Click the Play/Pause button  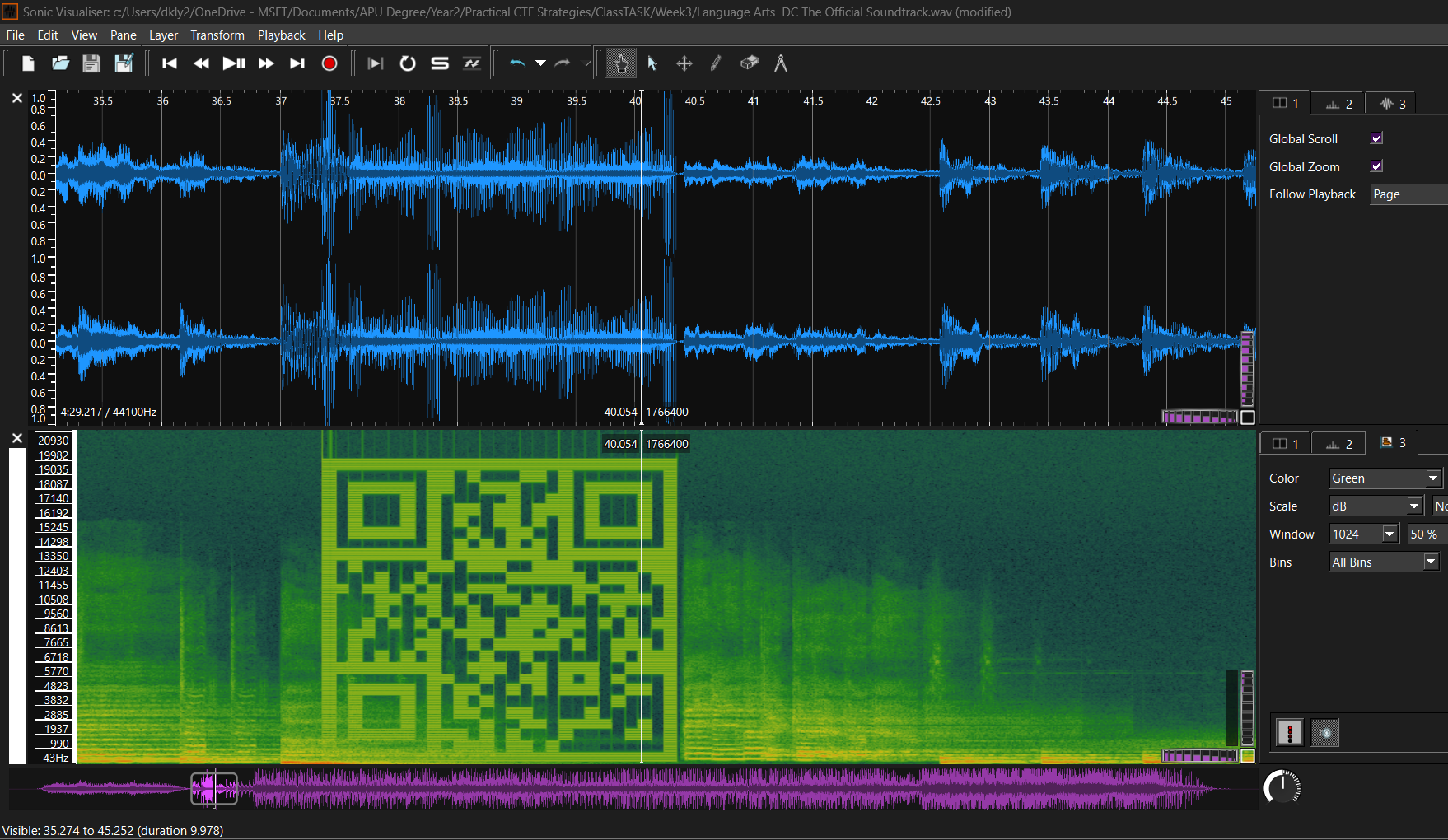pyautogui.click(x=233, y=63)
